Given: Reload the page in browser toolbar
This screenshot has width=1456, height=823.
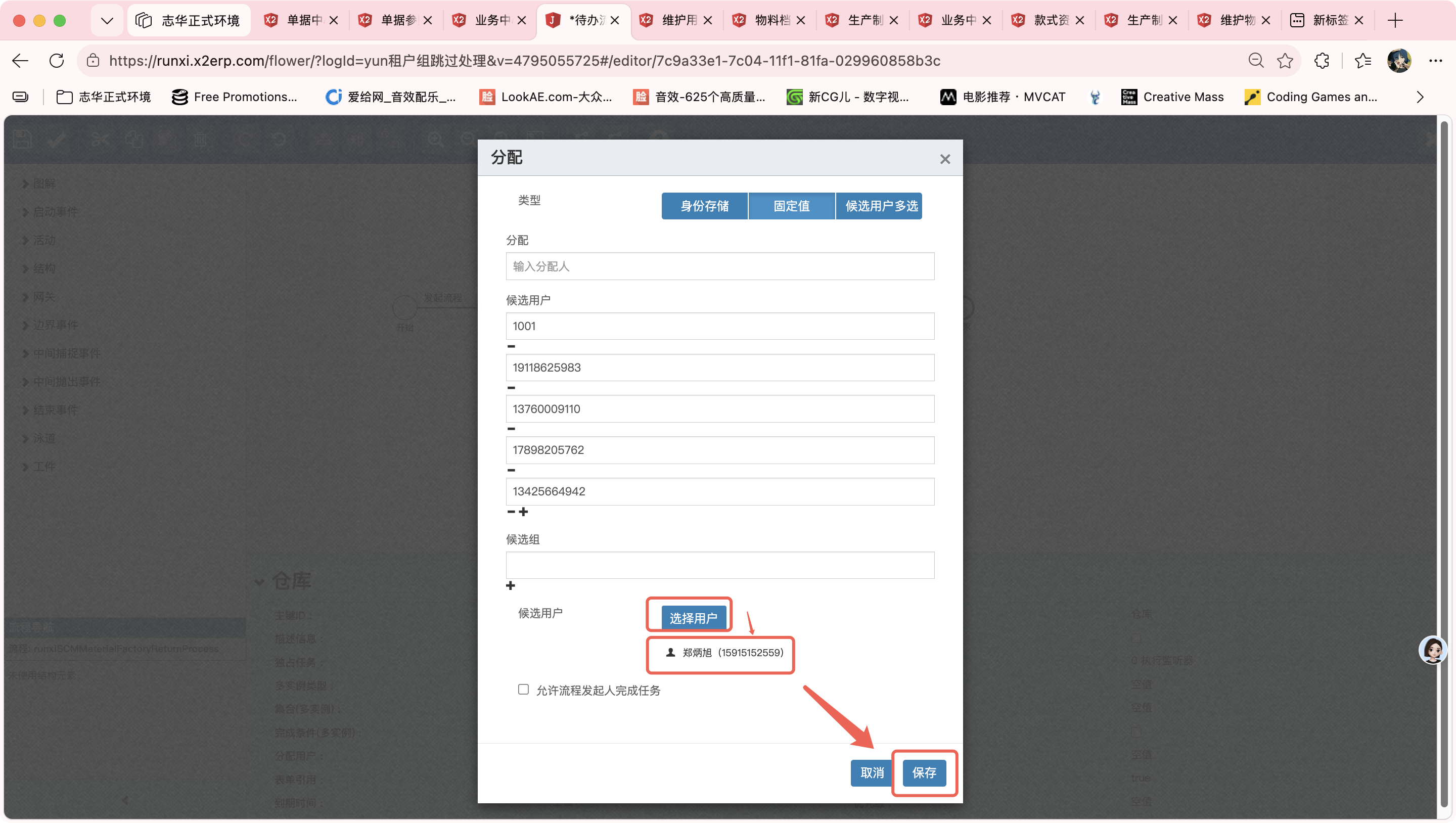Looking at the screenshot, I should coord(57,61).
